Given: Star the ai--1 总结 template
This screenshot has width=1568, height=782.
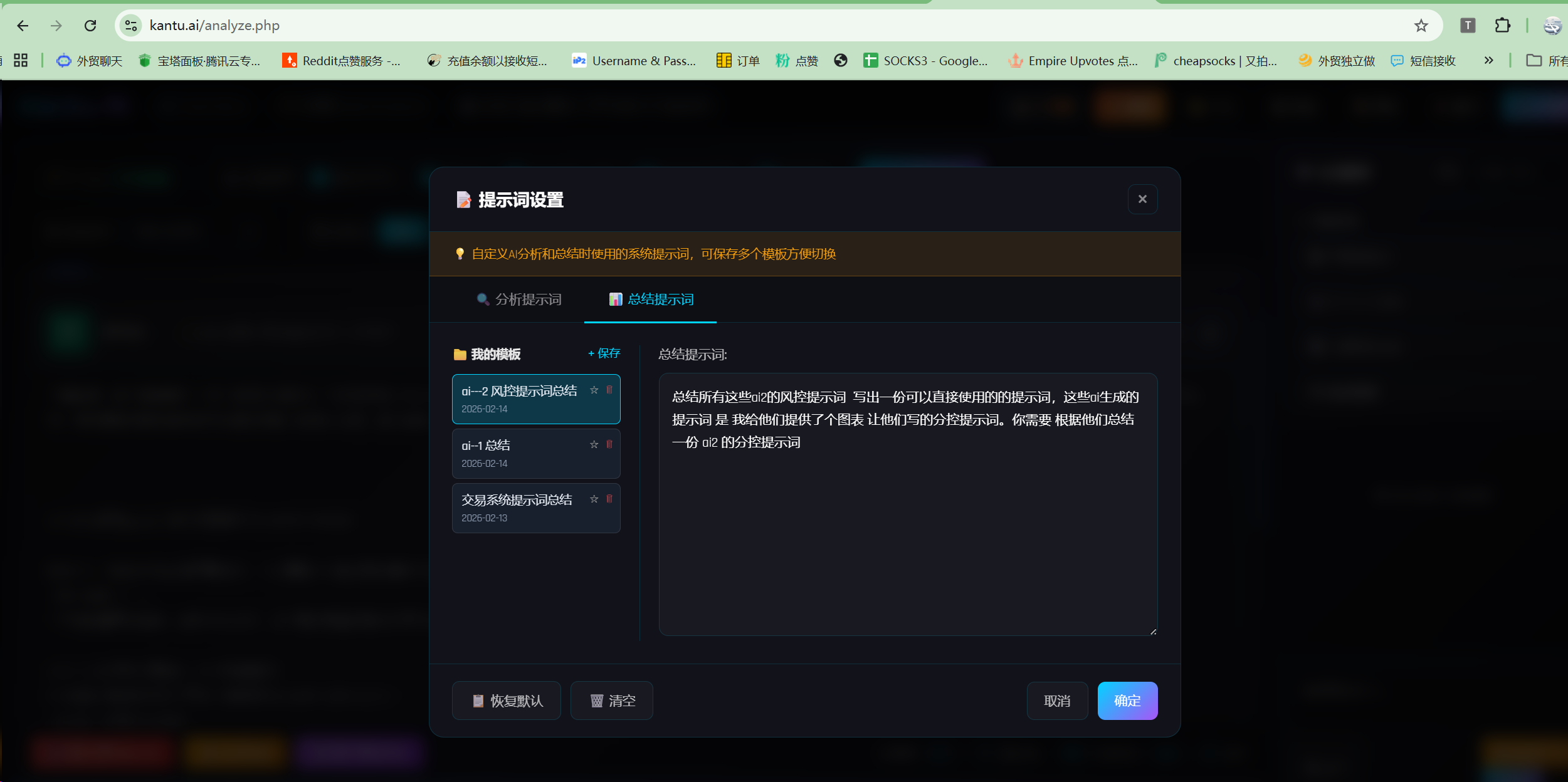Looking at the screenshot, I should (594, 445).
